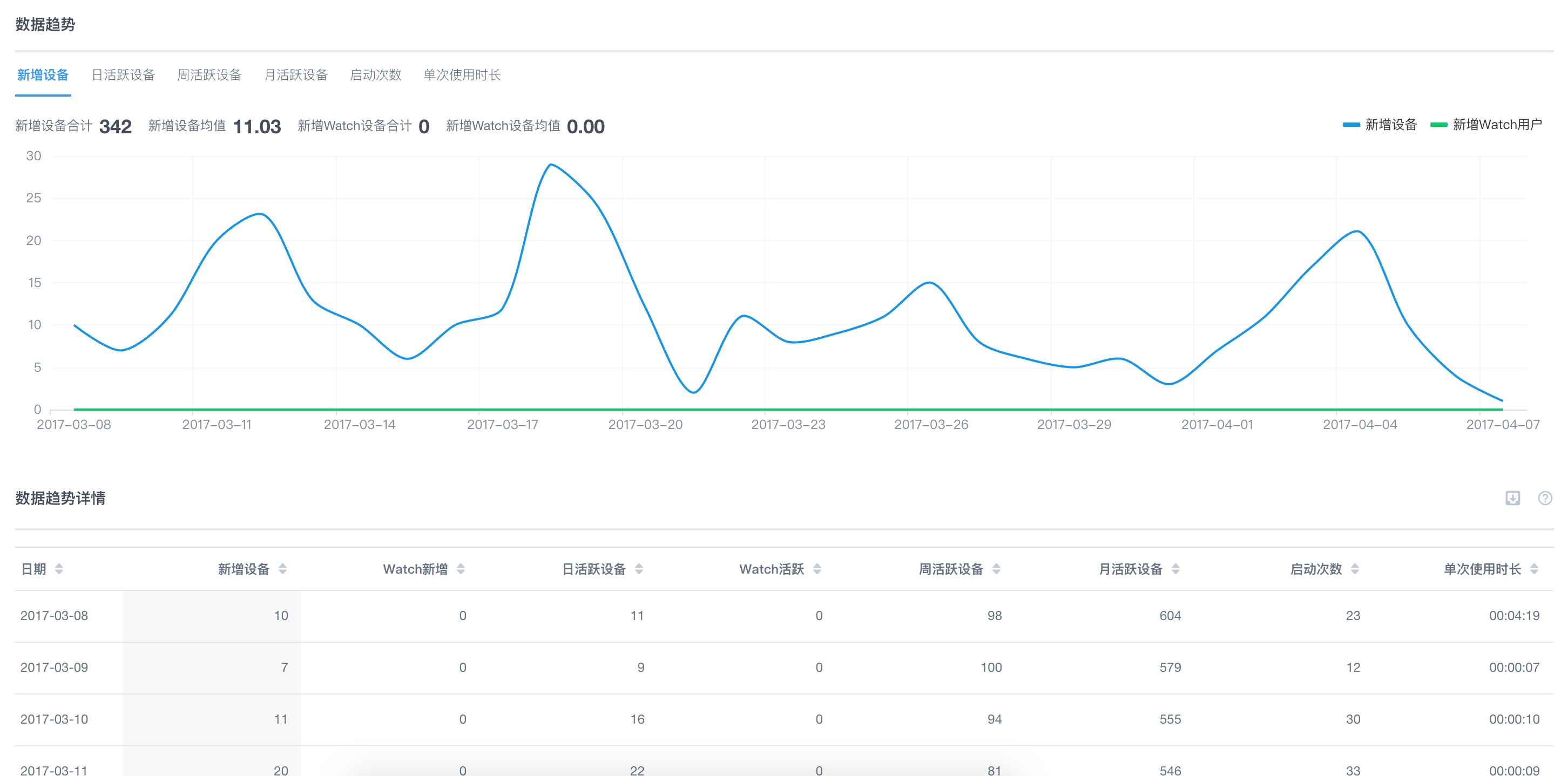Click the 新增设备 column header text
Viewport: 1568px width, 776px height.
pos(244,569)
